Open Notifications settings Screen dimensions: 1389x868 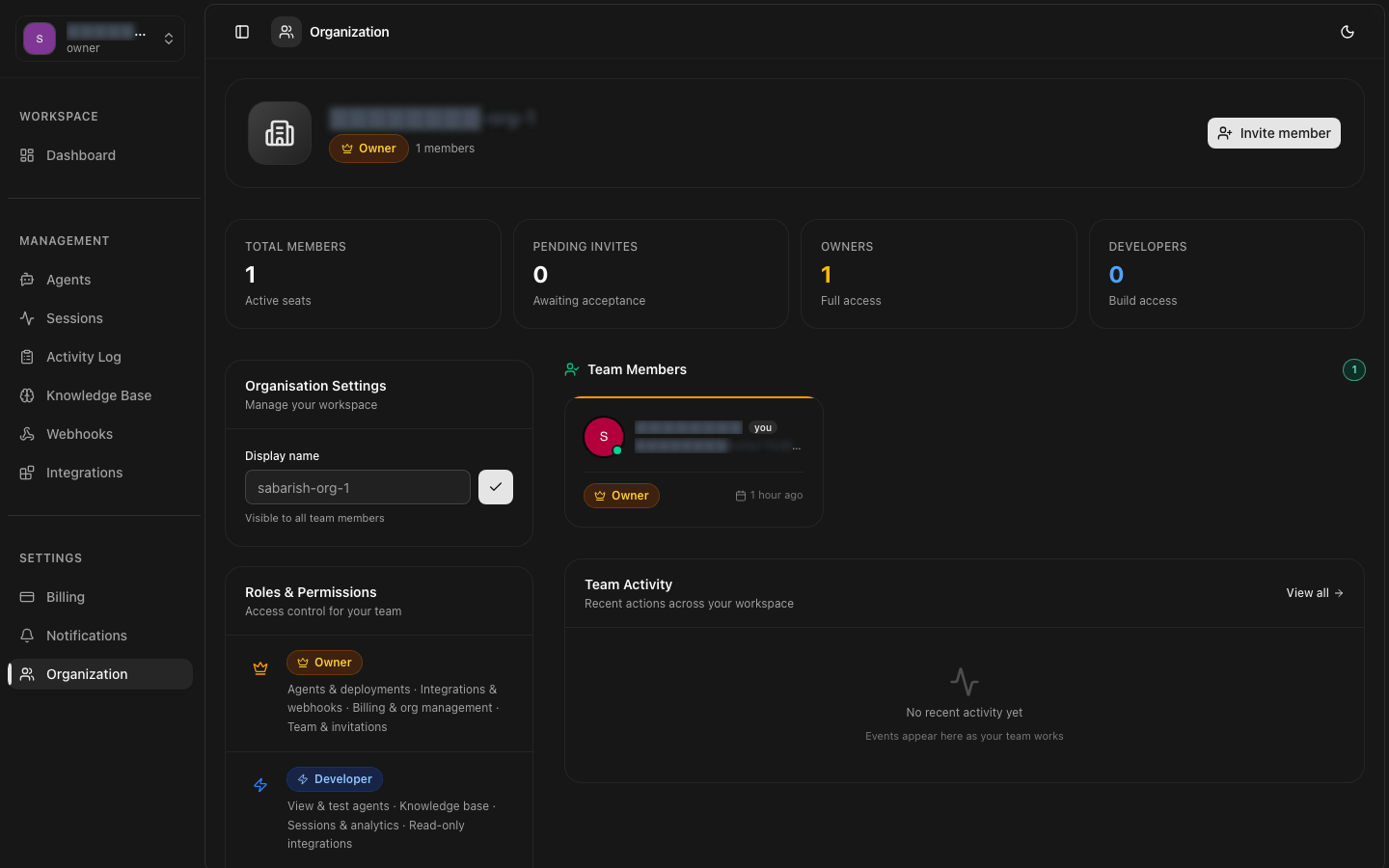100,636
